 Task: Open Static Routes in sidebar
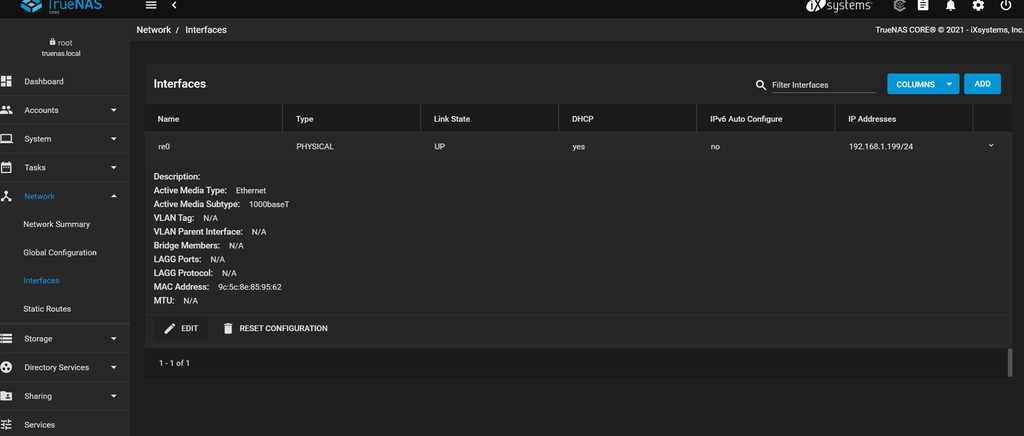pyautogui.click(x=47, y=309)
